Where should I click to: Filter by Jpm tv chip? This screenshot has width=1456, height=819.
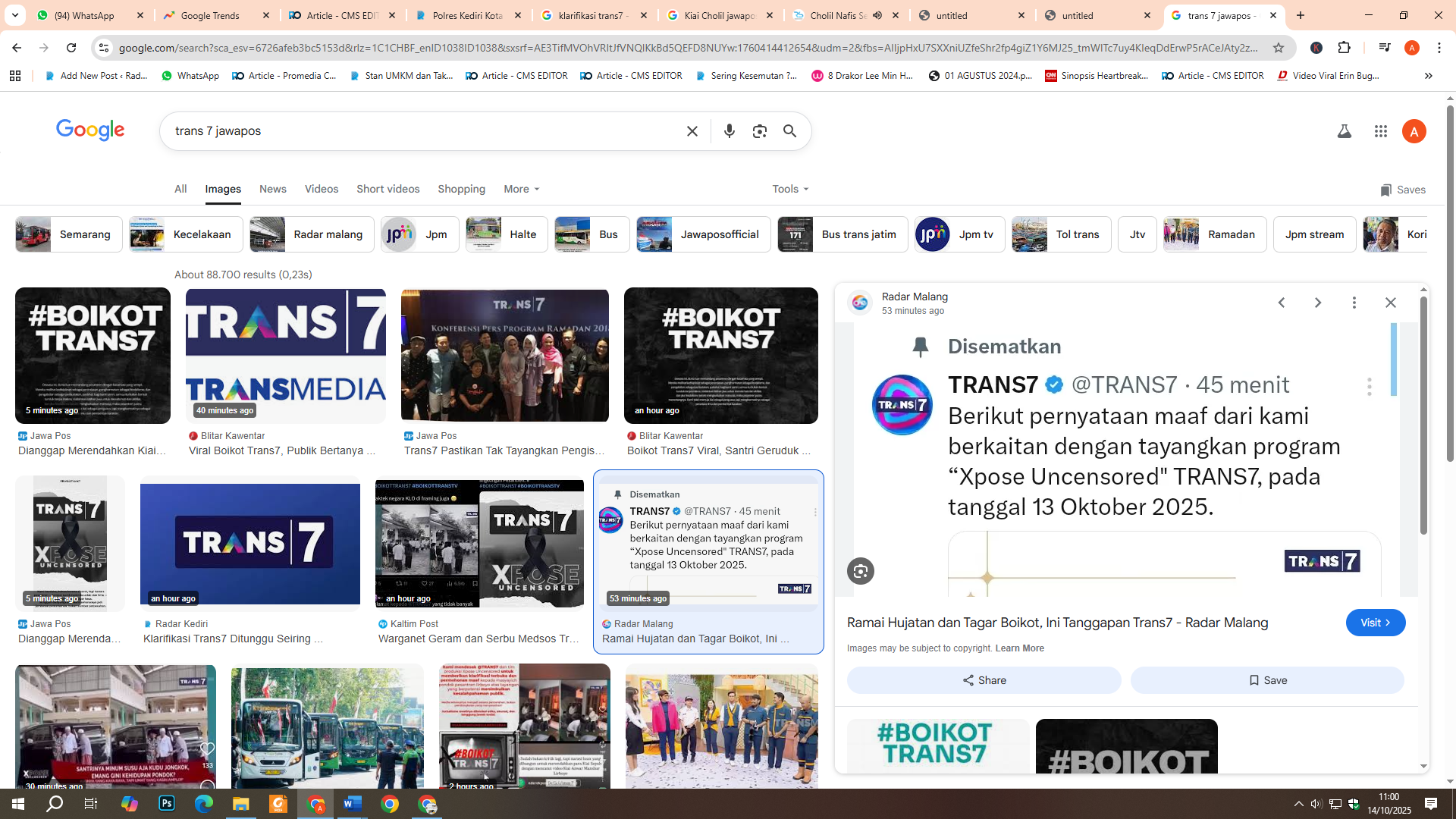[959, 234]
